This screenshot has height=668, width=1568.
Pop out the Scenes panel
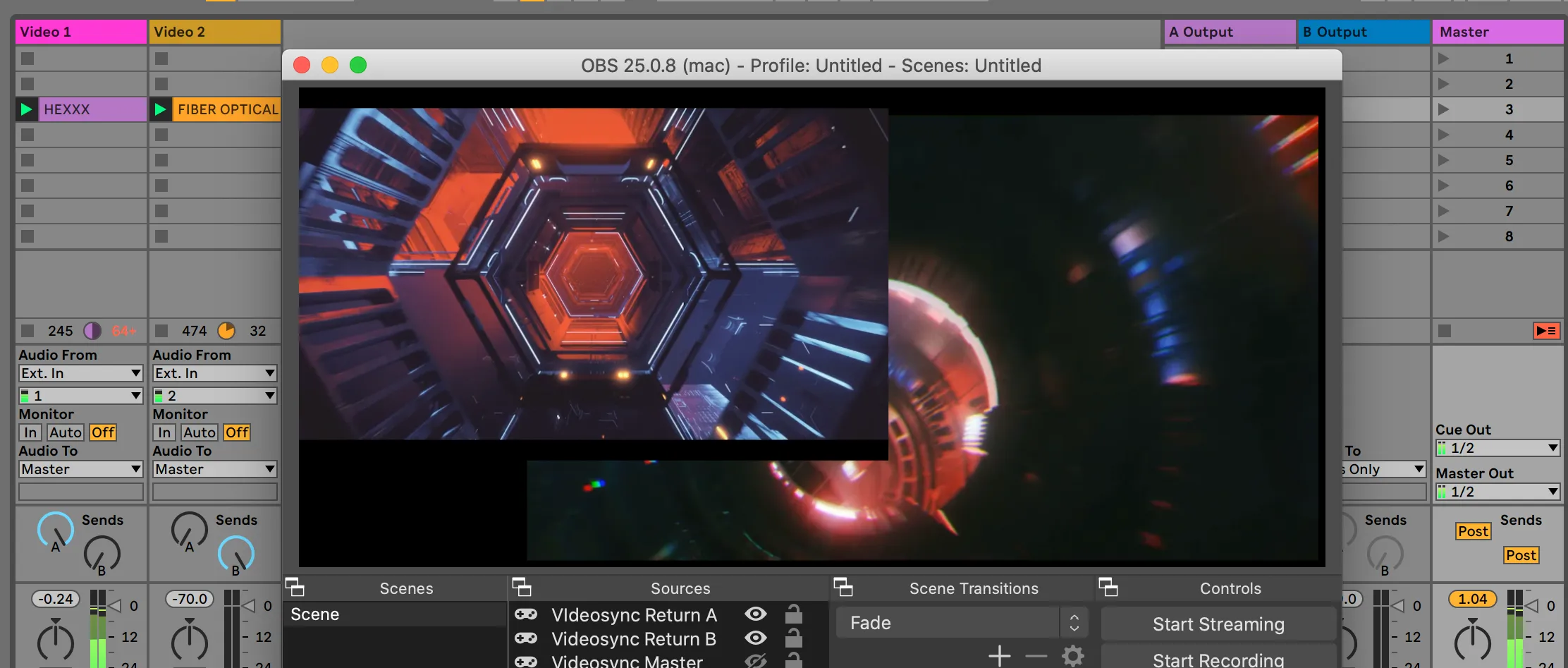295,587
